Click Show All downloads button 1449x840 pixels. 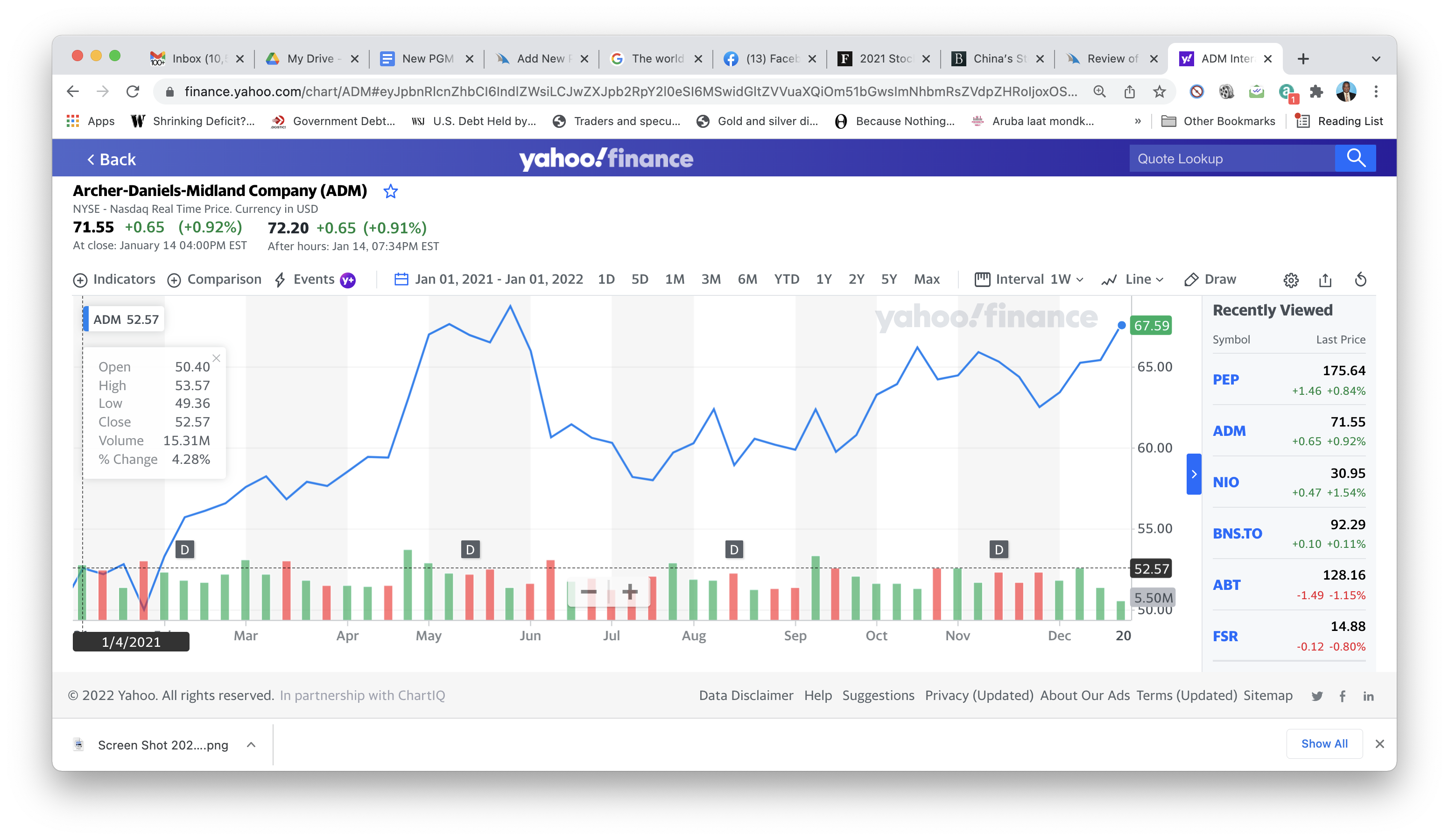tap(1324, 743)
